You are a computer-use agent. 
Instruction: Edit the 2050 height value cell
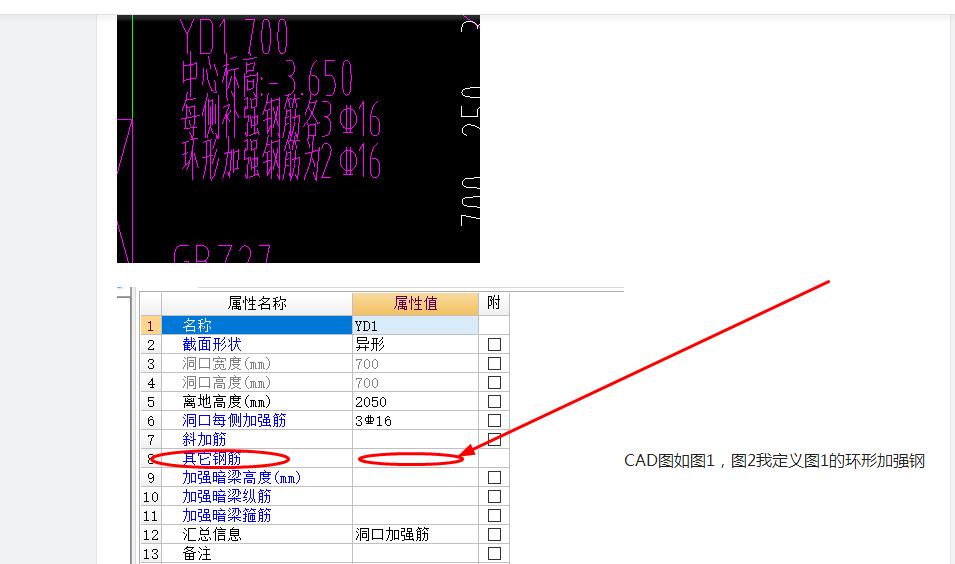415,402
